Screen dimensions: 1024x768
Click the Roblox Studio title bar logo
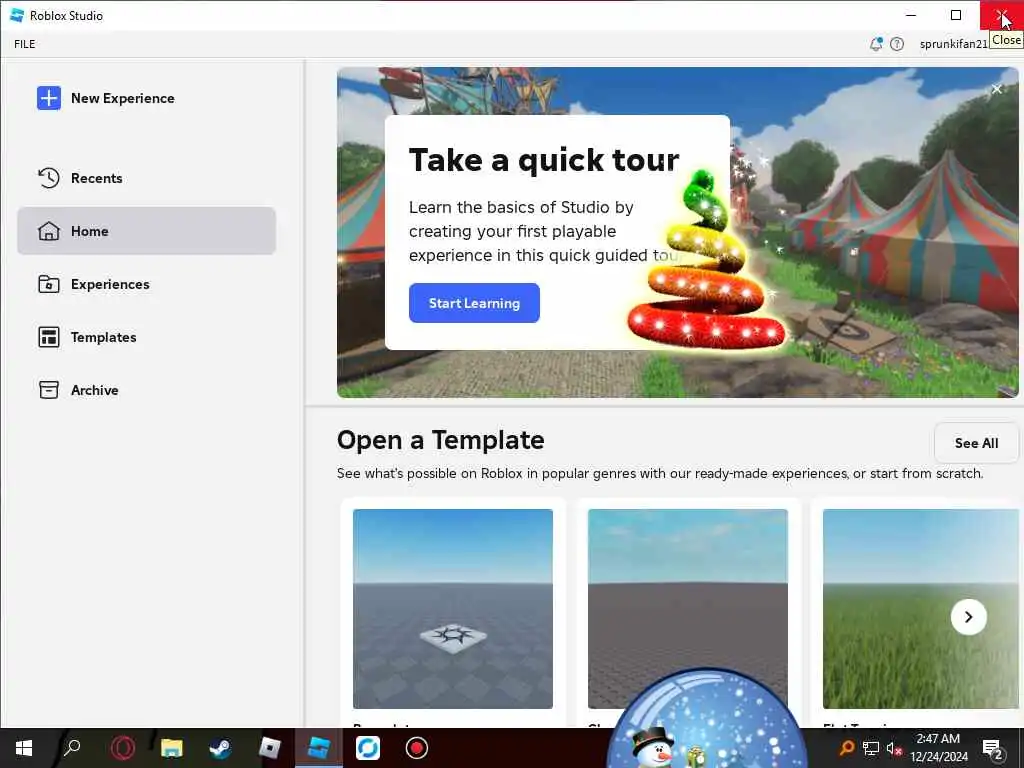pyautogui.click(x=17, y=15)
